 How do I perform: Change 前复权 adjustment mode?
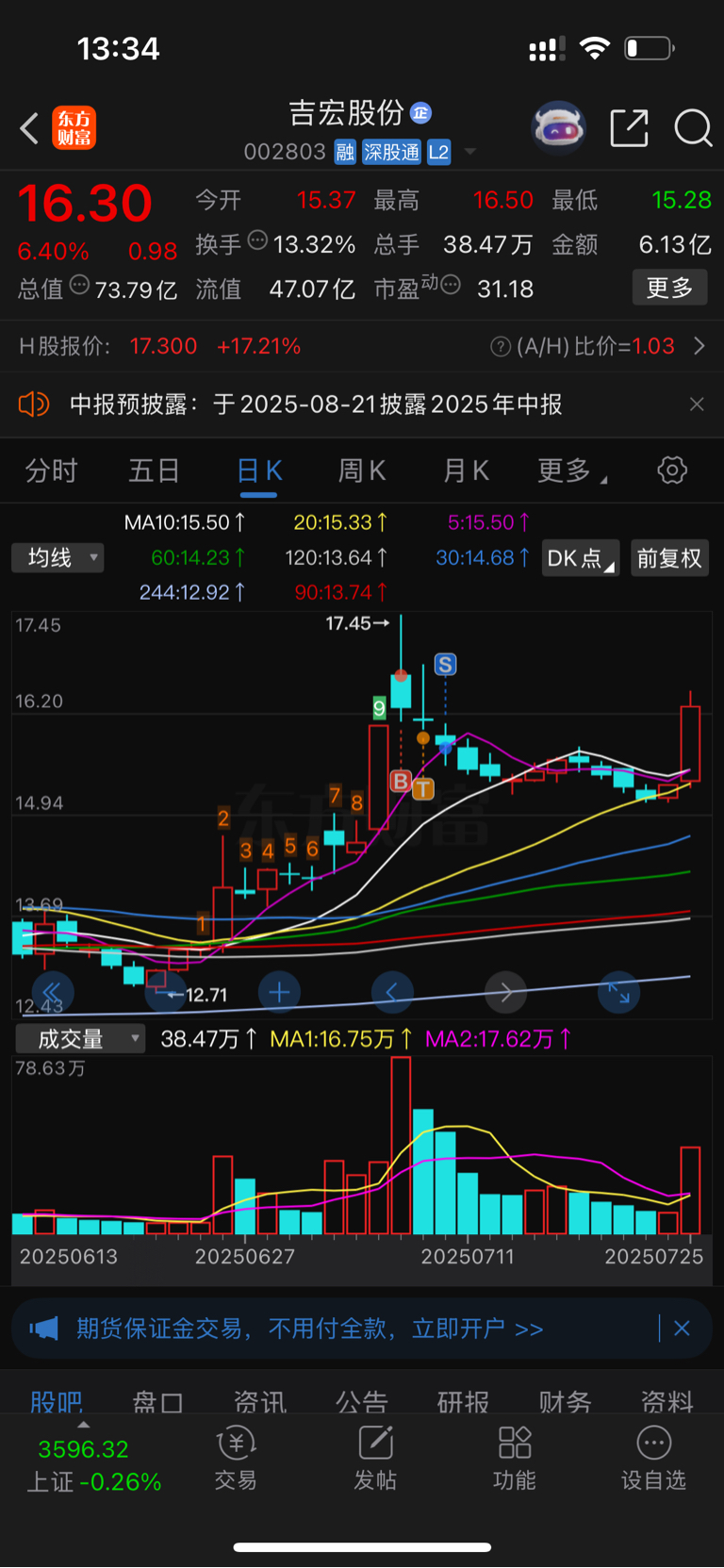[669, 558]
